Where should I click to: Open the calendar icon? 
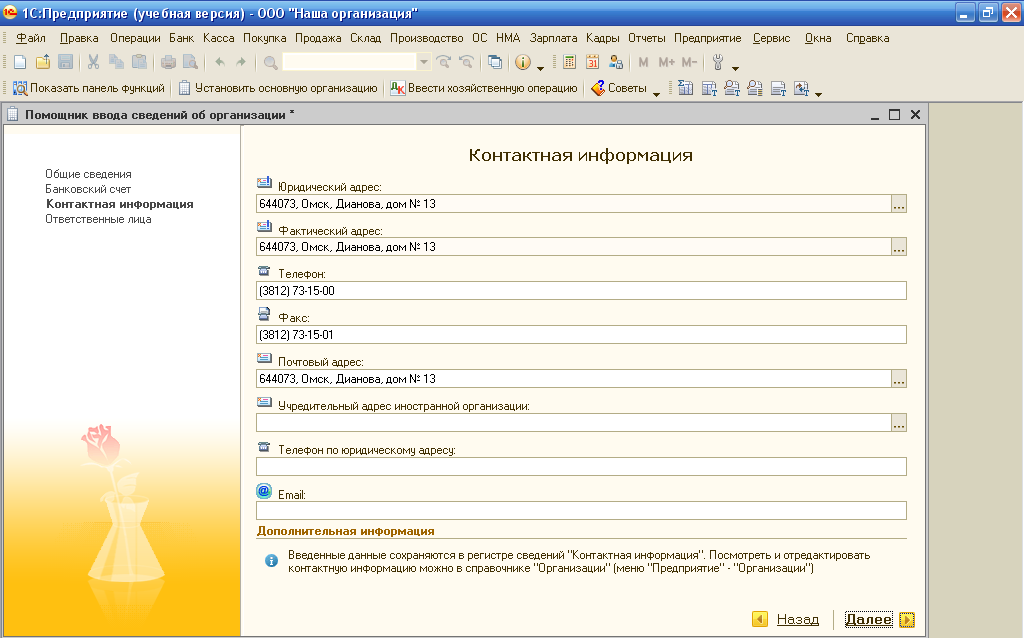(592, 62)
